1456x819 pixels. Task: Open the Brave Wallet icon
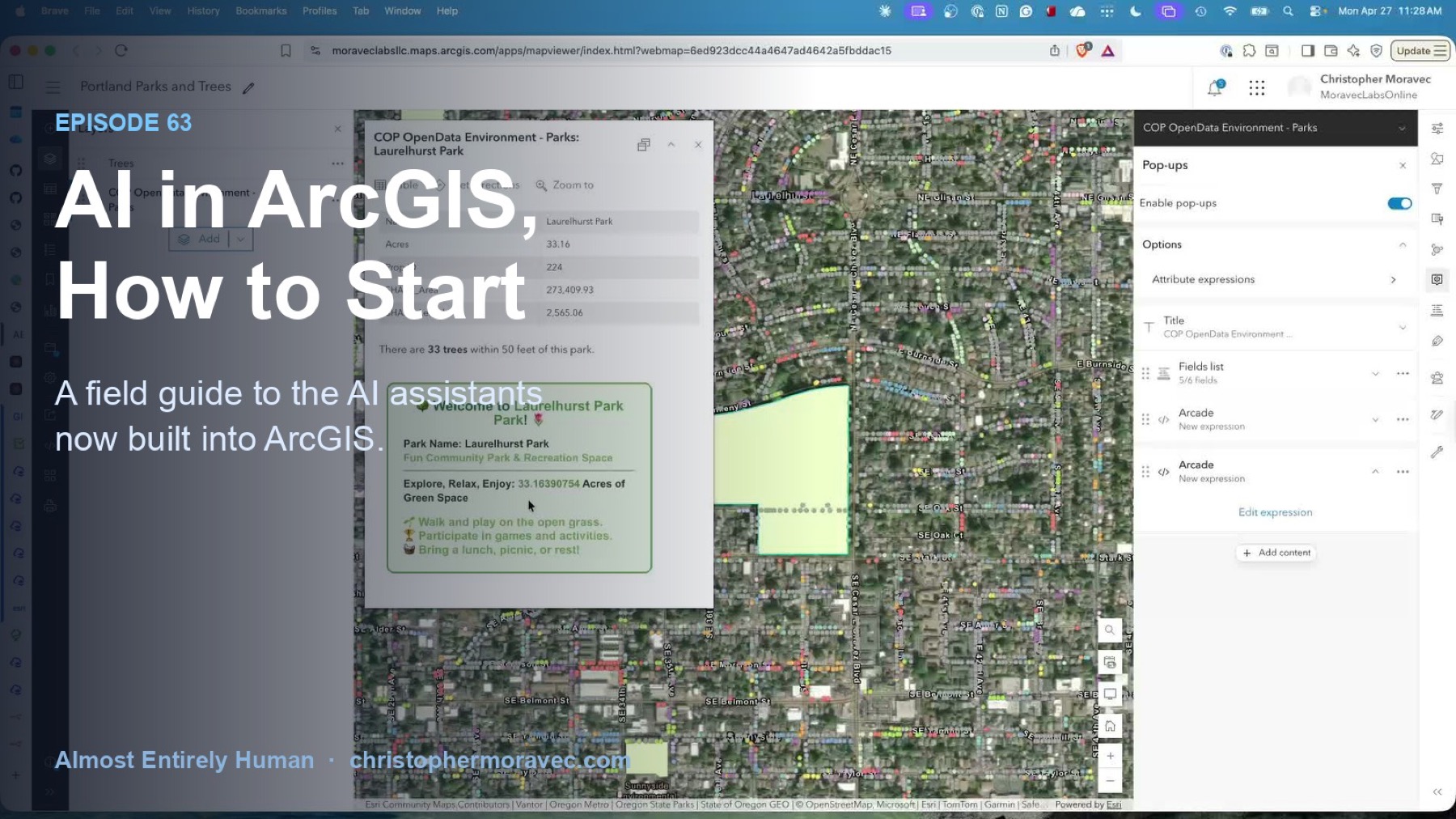coord(1331,50)
